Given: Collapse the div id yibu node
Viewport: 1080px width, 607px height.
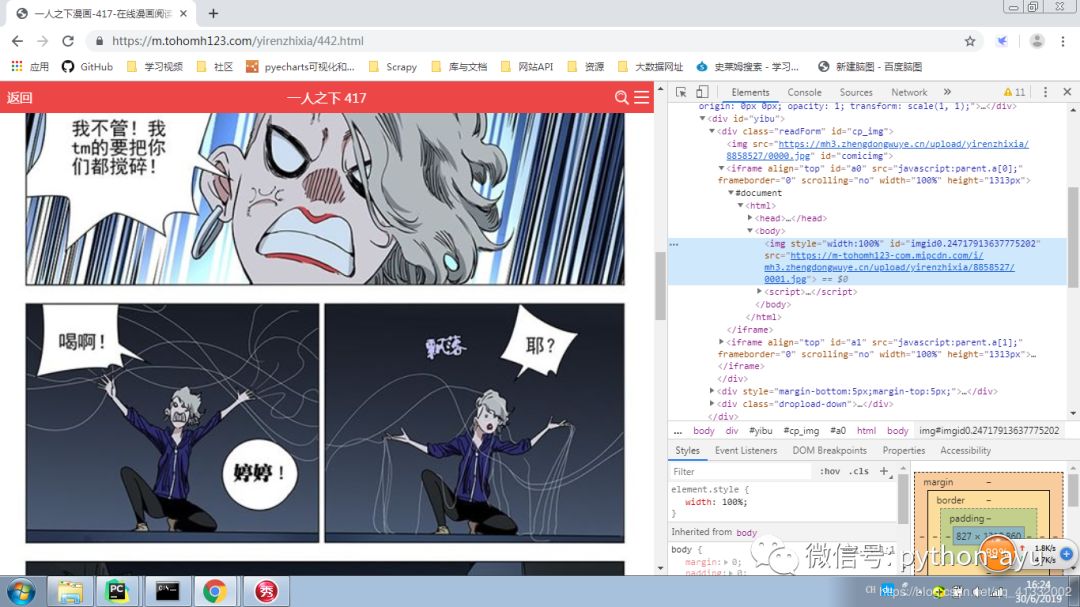Looking at the screenshot, I should coord(703,119).
